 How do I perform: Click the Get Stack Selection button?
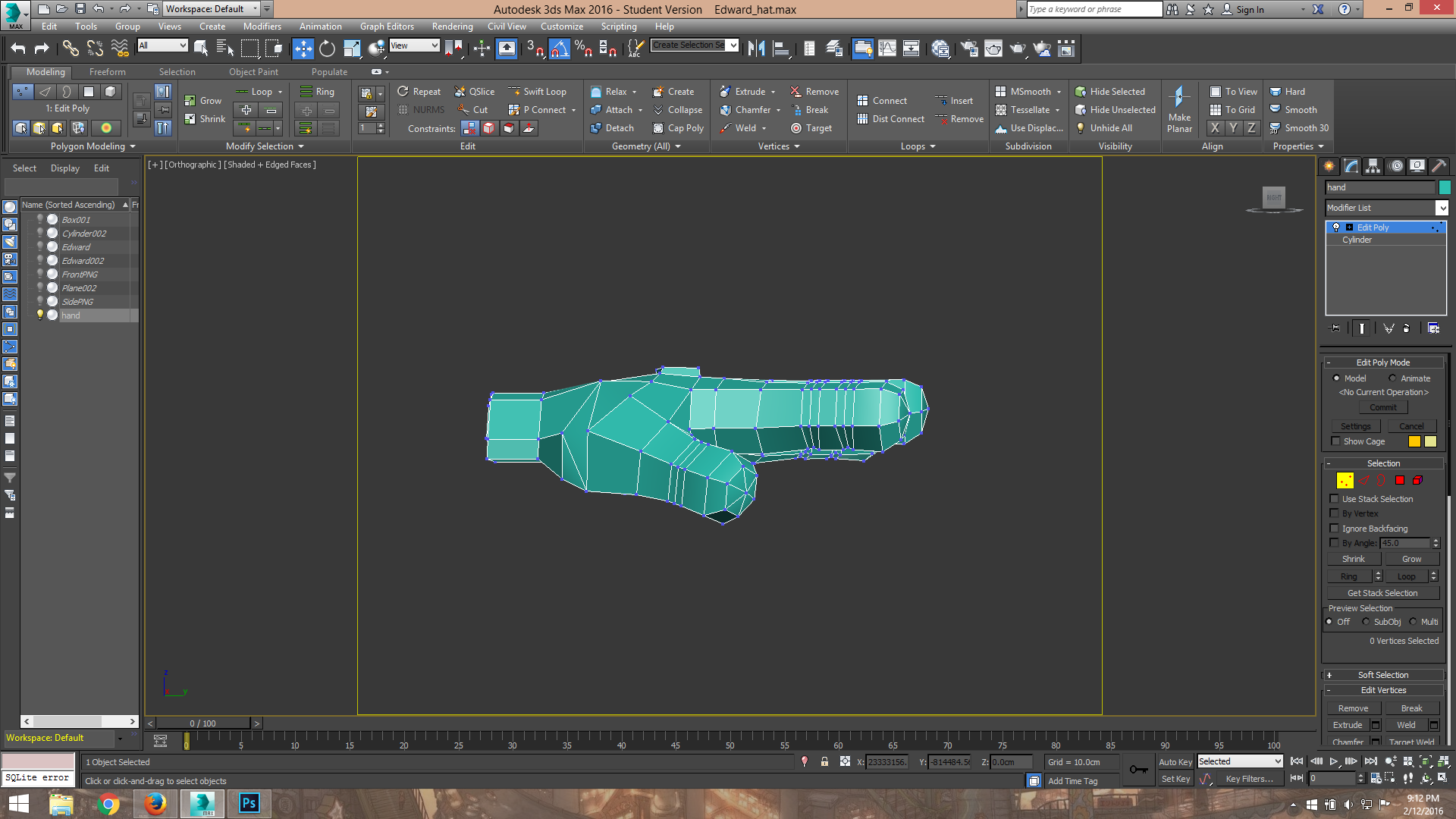click(1382, 593)
